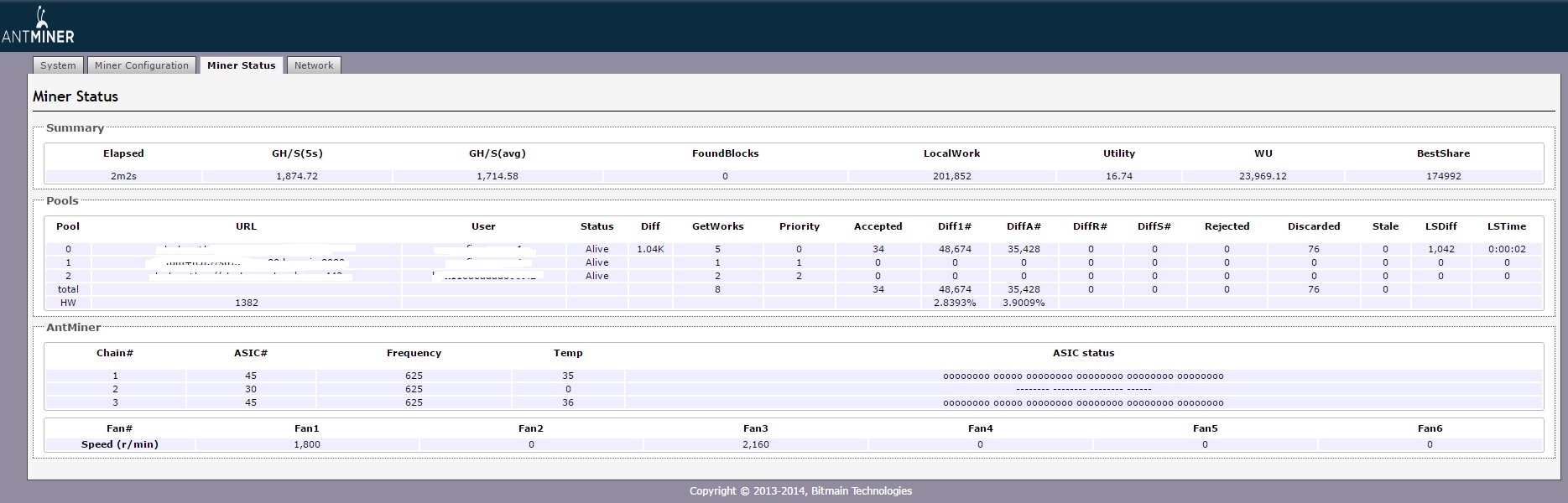Click BestShare value 174992
1568x503 pixels.
(1443, 176)
